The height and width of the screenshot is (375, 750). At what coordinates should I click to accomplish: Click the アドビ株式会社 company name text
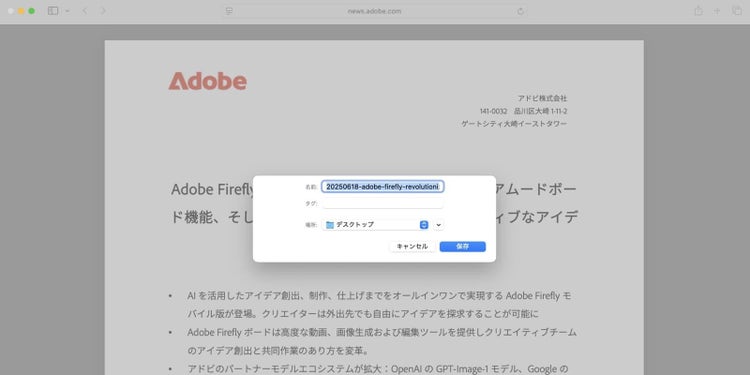(542, 99)
